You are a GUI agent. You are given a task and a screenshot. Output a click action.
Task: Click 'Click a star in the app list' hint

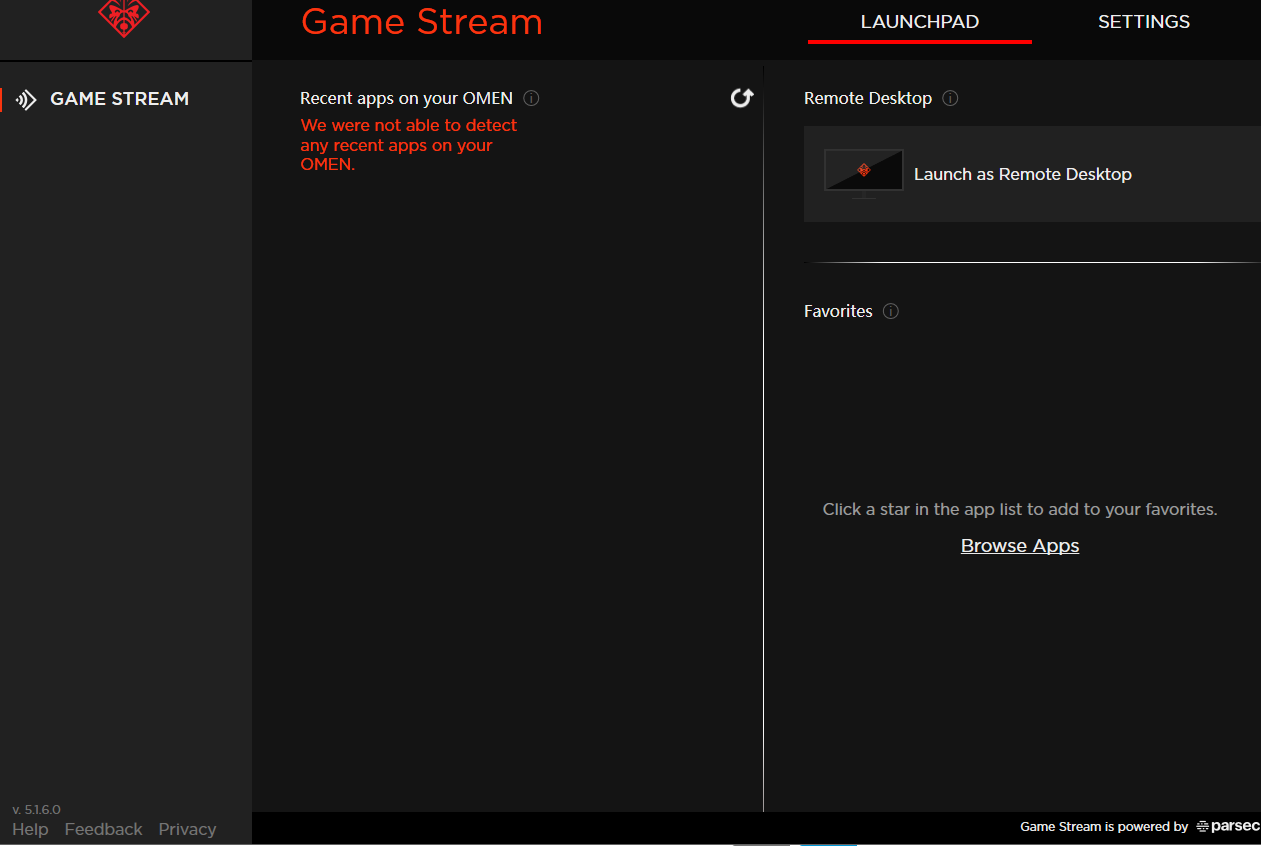(x=1020, y=509)
